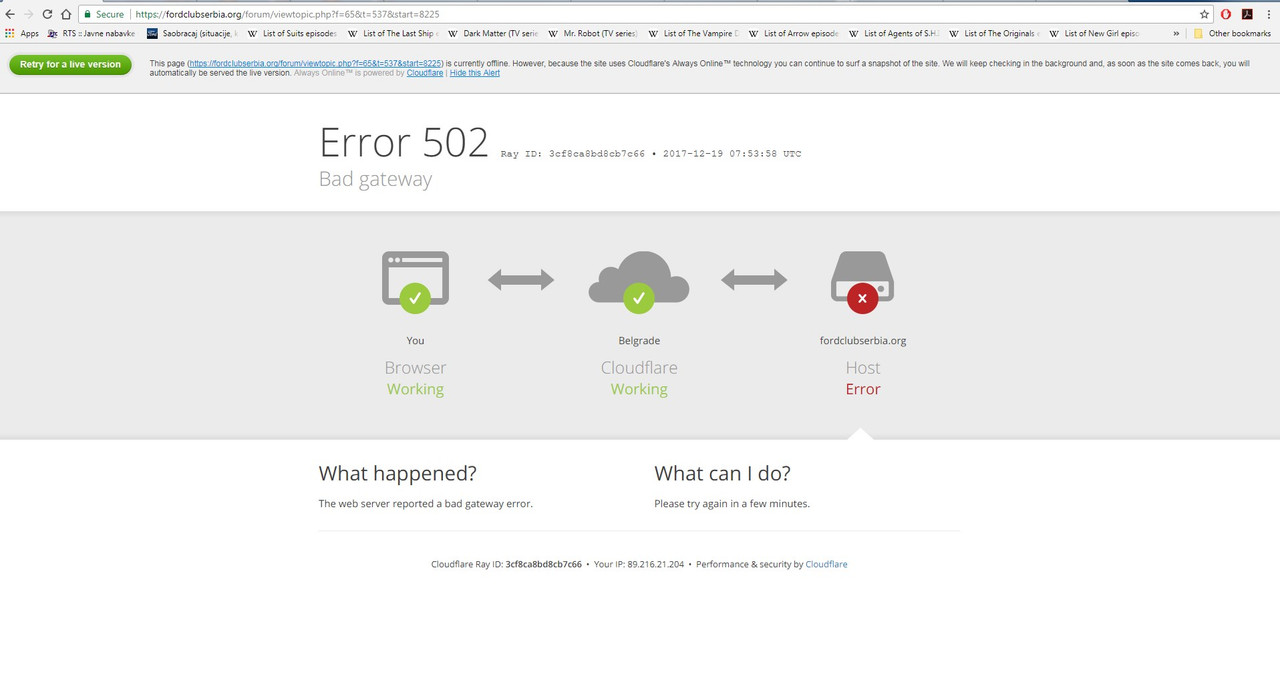
Task: Open List of The Last Ship bookmark
Action: [x=392, y=33]
